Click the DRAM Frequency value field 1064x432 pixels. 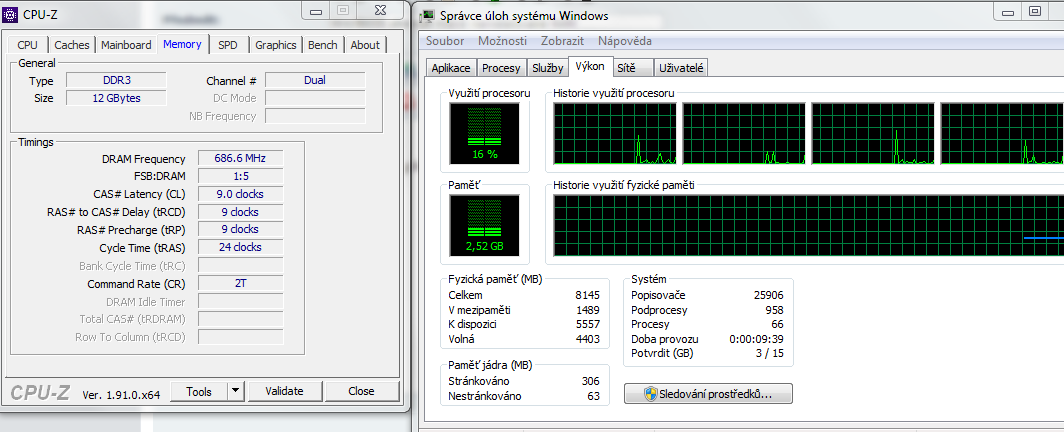click(240, 159)
